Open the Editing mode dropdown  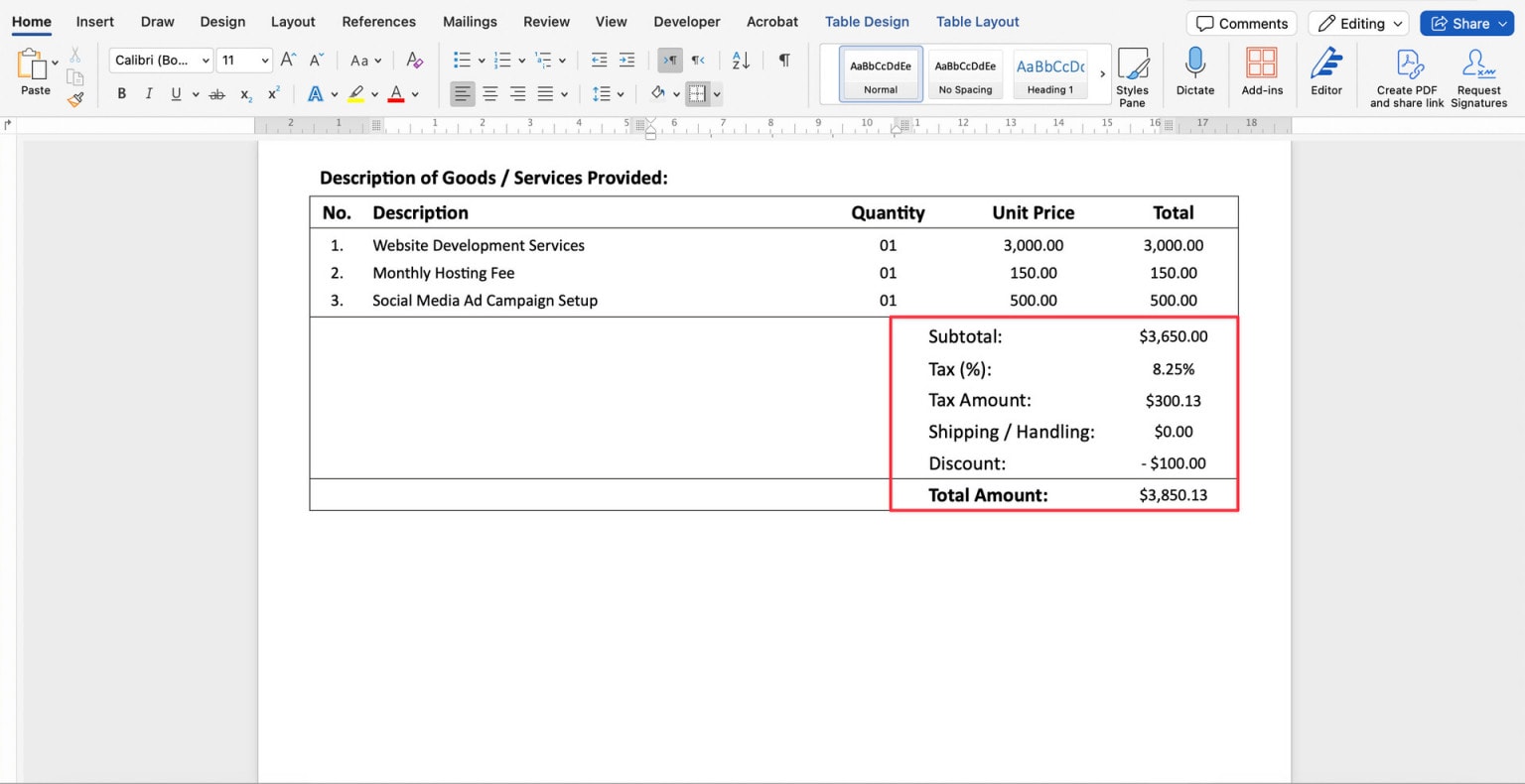click(1357, 23)
